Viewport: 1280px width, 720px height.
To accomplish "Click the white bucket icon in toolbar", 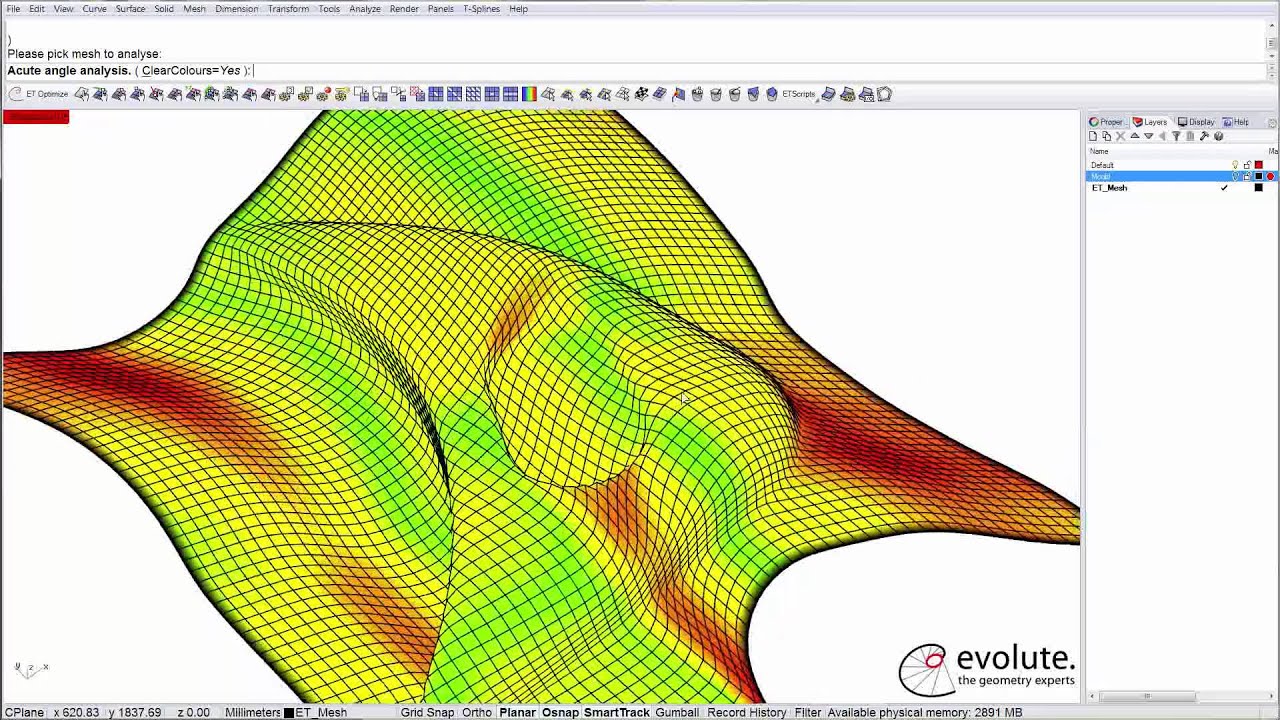I will [716, 94].
